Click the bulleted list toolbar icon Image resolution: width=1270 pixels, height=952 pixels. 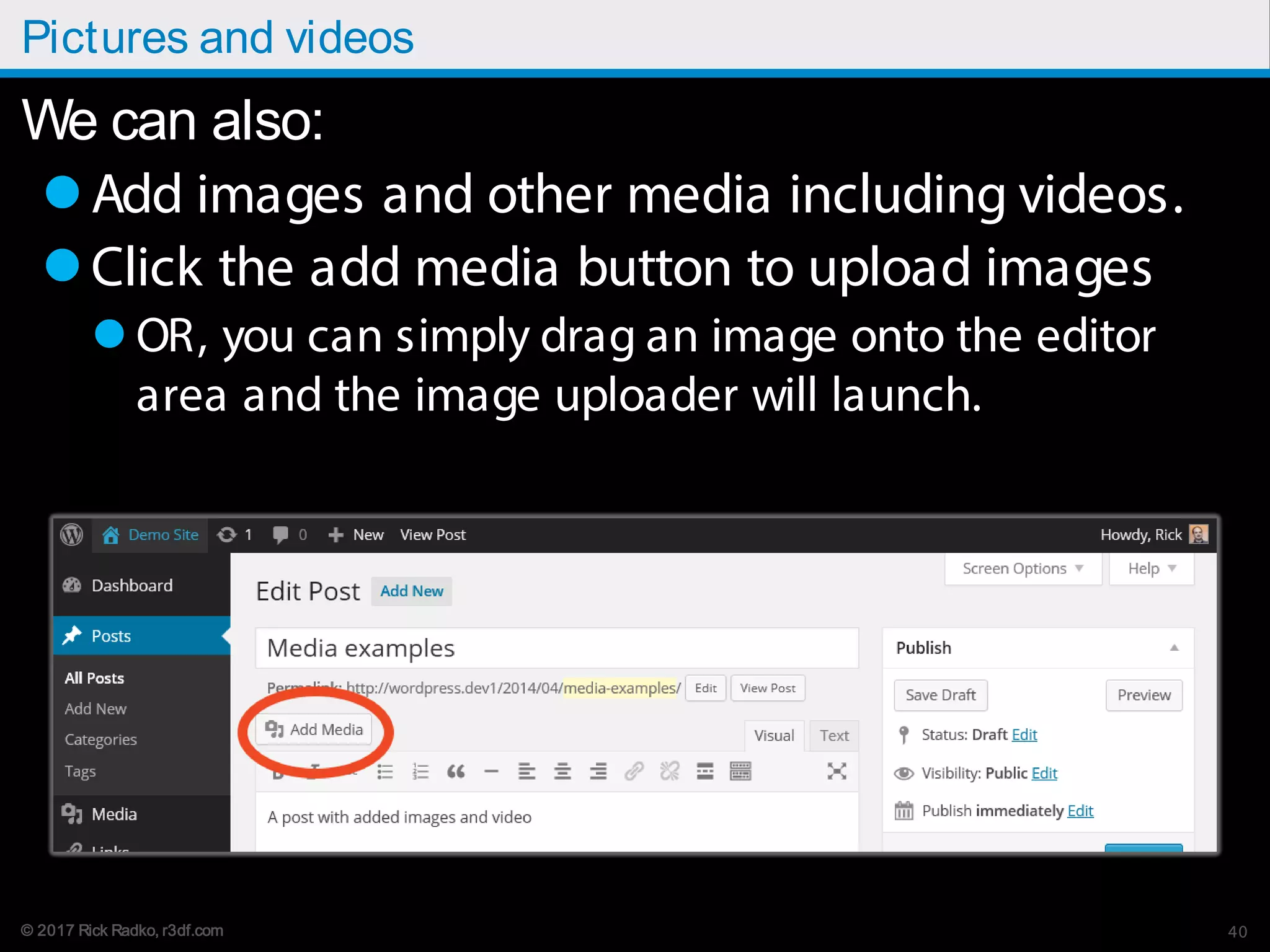pyautogui.click(x=385, y=772)
